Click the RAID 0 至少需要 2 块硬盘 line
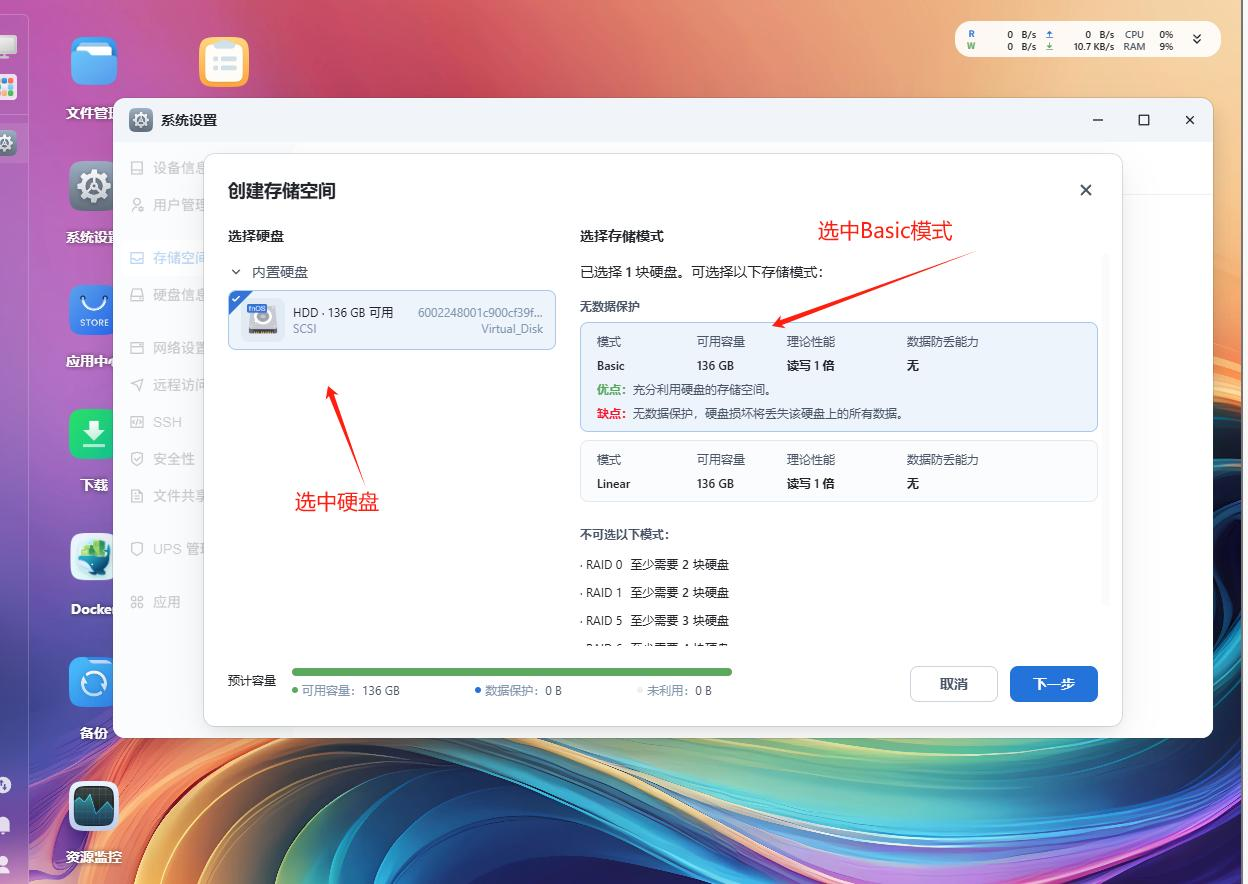The image size is (1248, 884). pos(655,565)
